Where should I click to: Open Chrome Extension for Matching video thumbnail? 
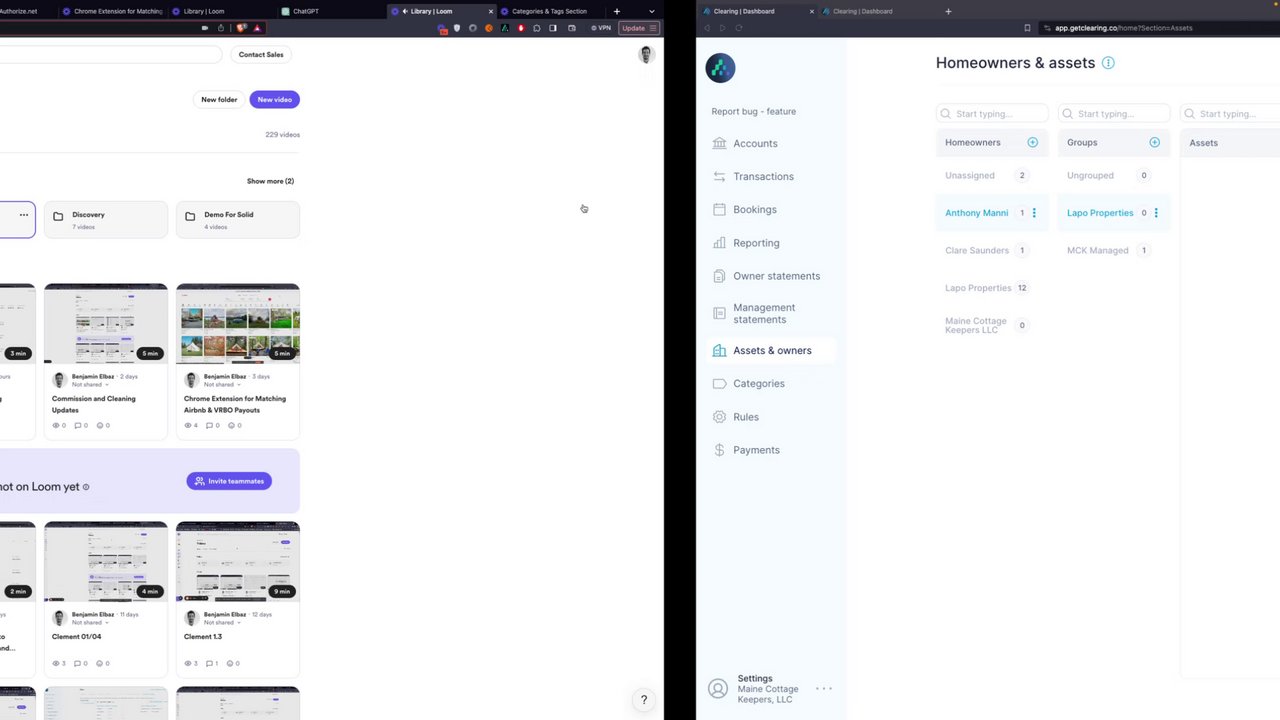238,324
